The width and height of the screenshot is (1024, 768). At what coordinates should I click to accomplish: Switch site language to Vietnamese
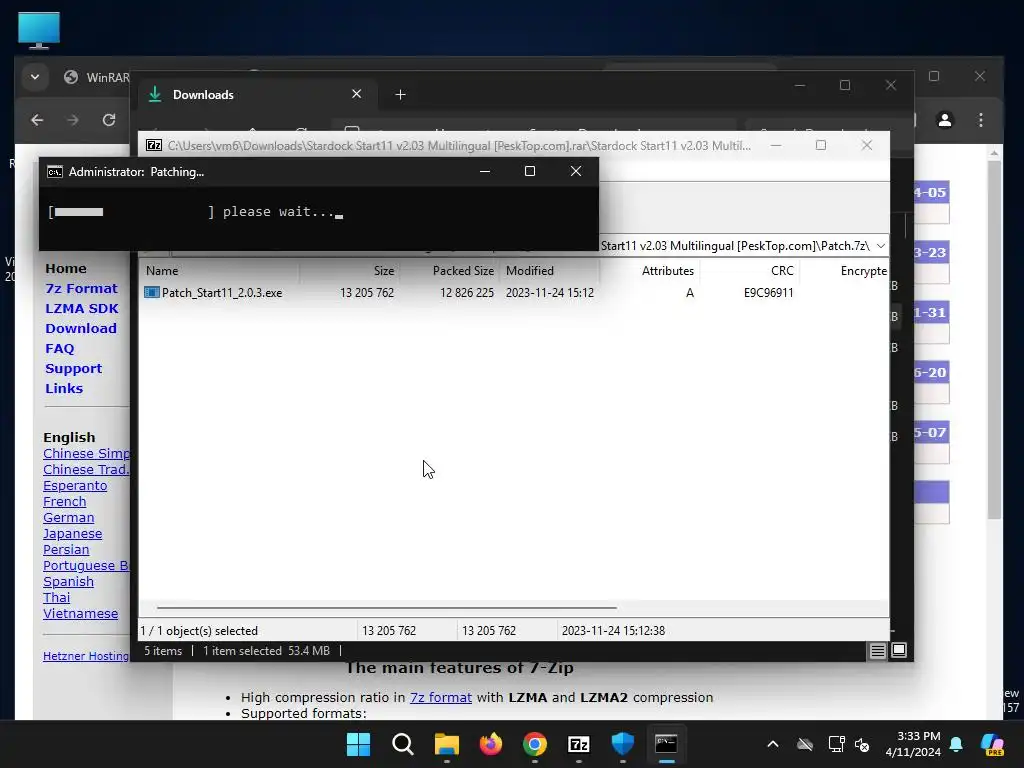coord(80,613)
